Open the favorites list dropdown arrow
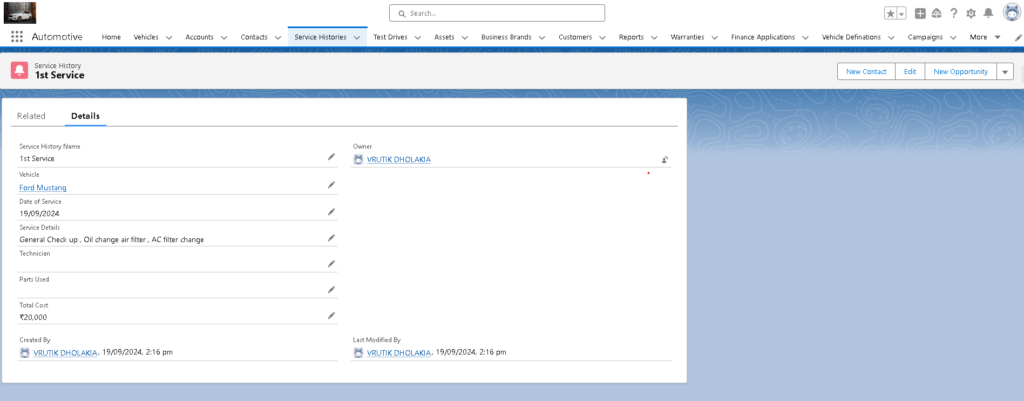This screenshot has height=401, width=1024. tap(902, 13)
